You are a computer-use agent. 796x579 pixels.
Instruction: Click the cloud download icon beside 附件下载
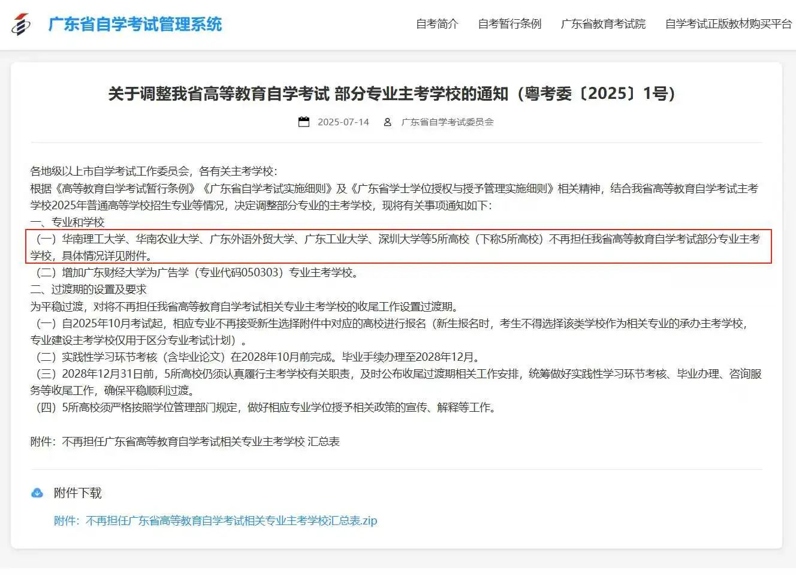37,493
